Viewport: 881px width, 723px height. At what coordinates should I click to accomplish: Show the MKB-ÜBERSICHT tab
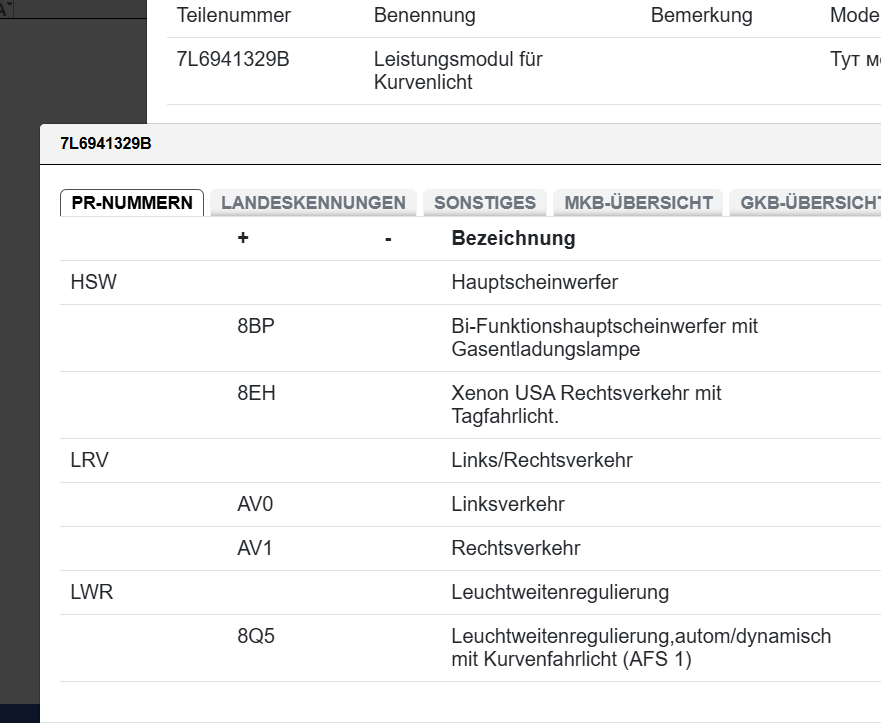tap(638, 203)
